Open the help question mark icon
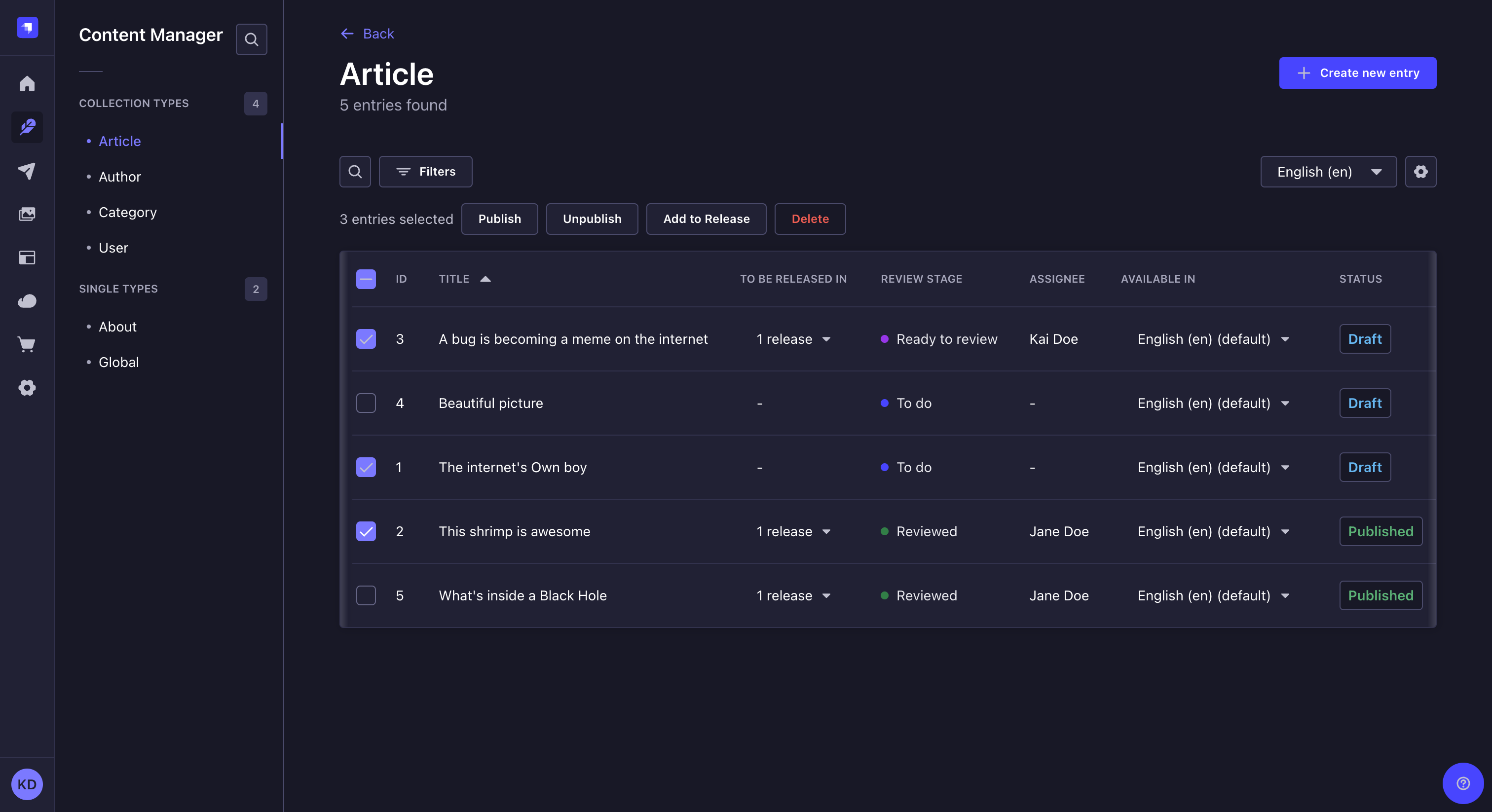 click(1463, 783)
